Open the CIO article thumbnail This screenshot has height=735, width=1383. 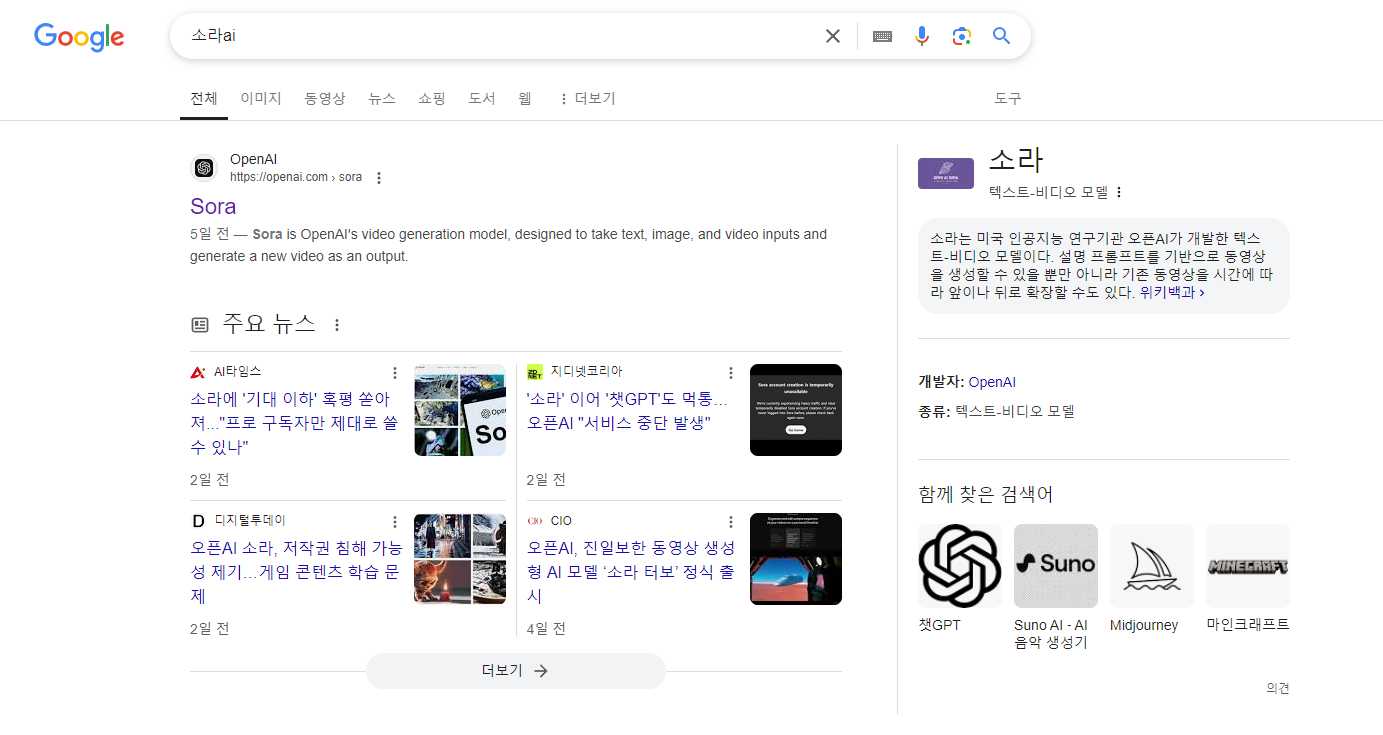[796, 559]
